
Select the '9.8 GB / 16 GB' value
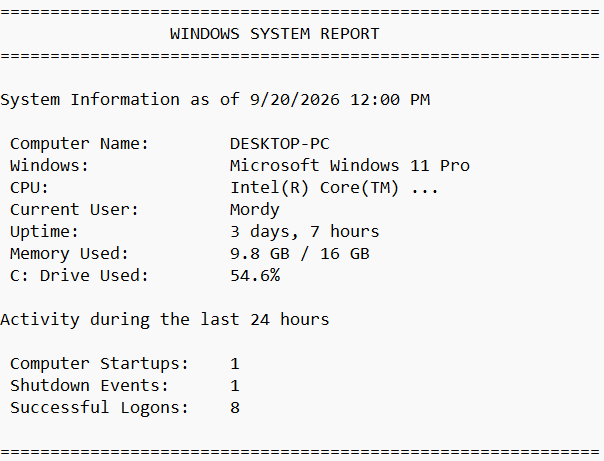[x=300, y=254]
